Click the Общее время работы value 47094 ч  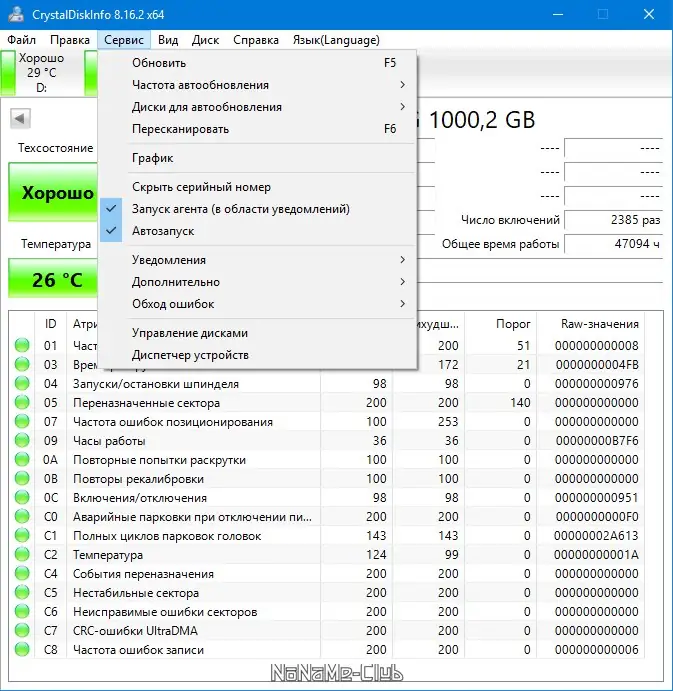[614, 244]
